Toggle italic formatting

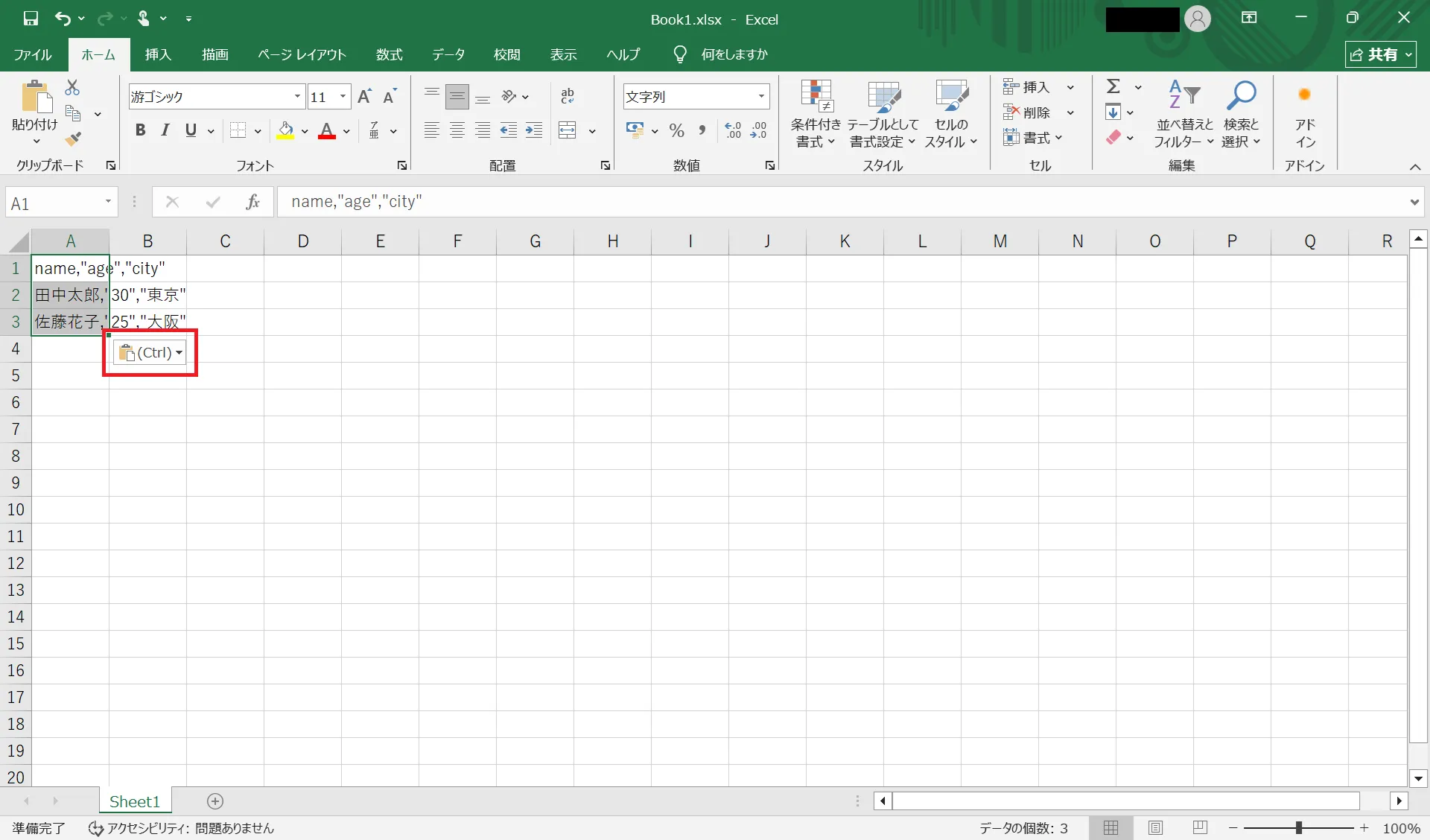coord(165,131)
